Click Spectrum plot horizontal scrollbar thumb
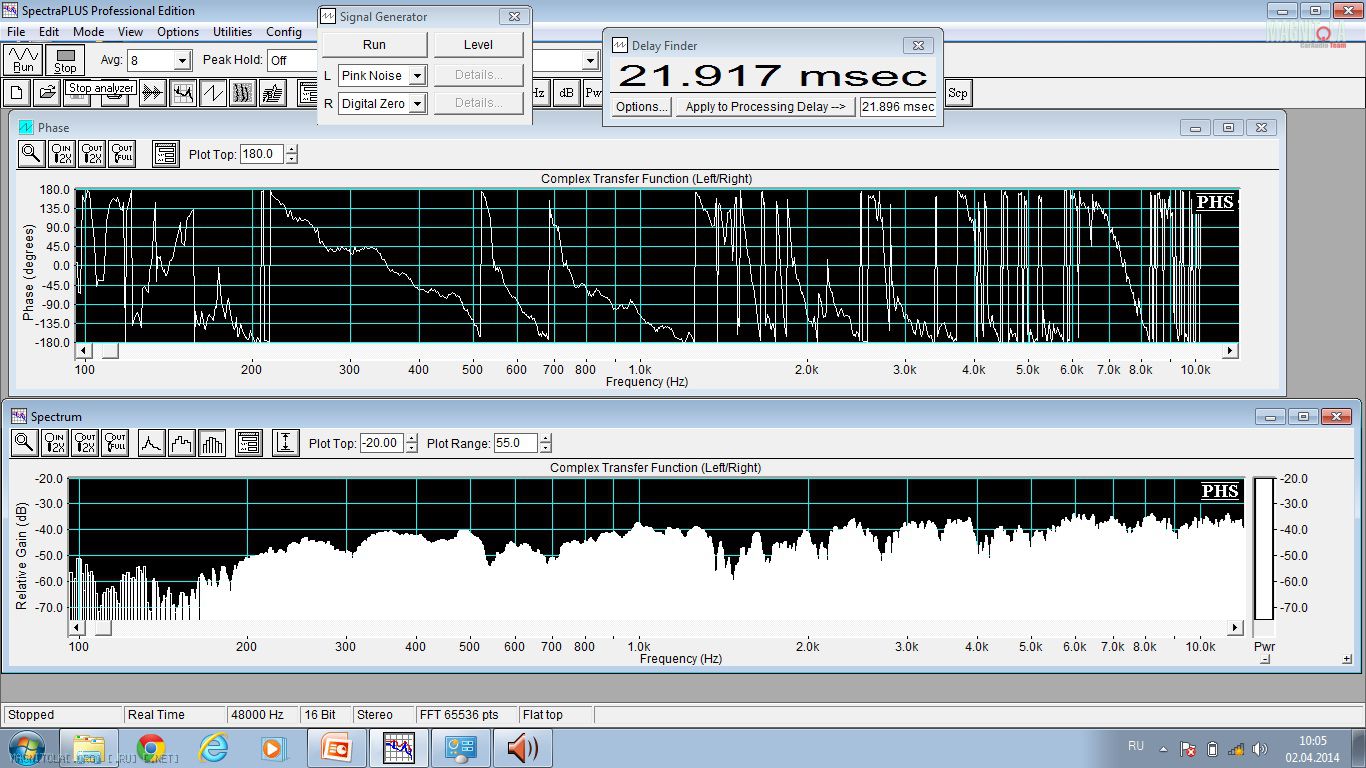The width and height of the screenshot is (1366, 768). [102, 628]
